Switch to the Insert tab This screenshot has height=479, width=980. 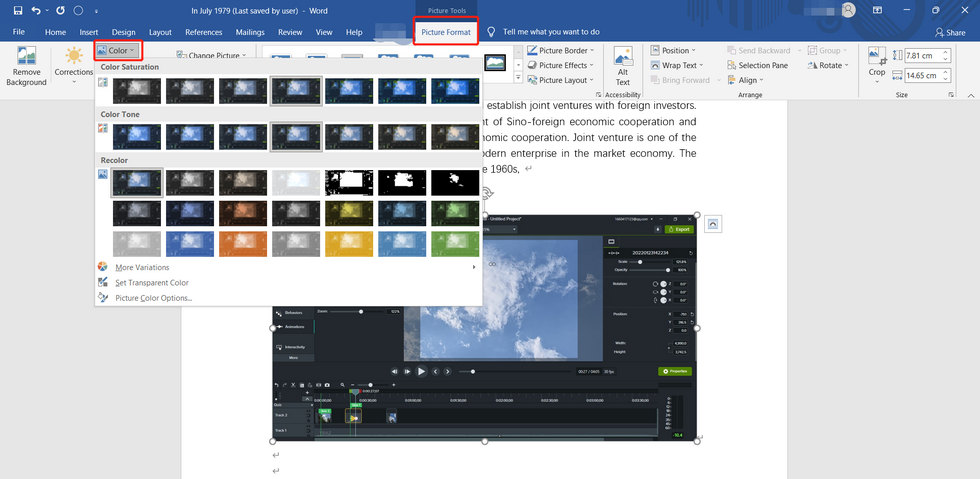(x=89, y=32)
